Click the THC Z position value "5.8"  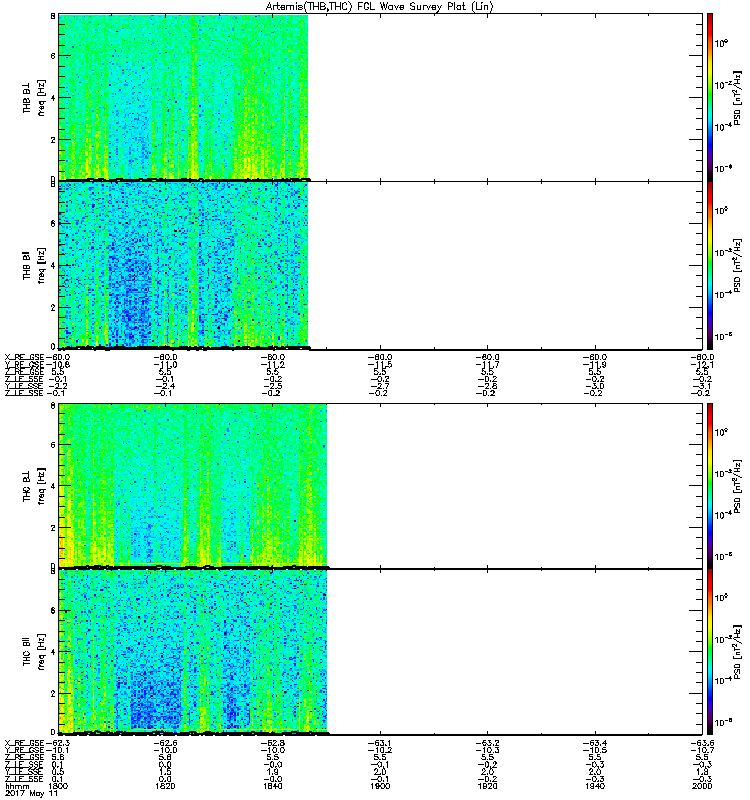165,758
